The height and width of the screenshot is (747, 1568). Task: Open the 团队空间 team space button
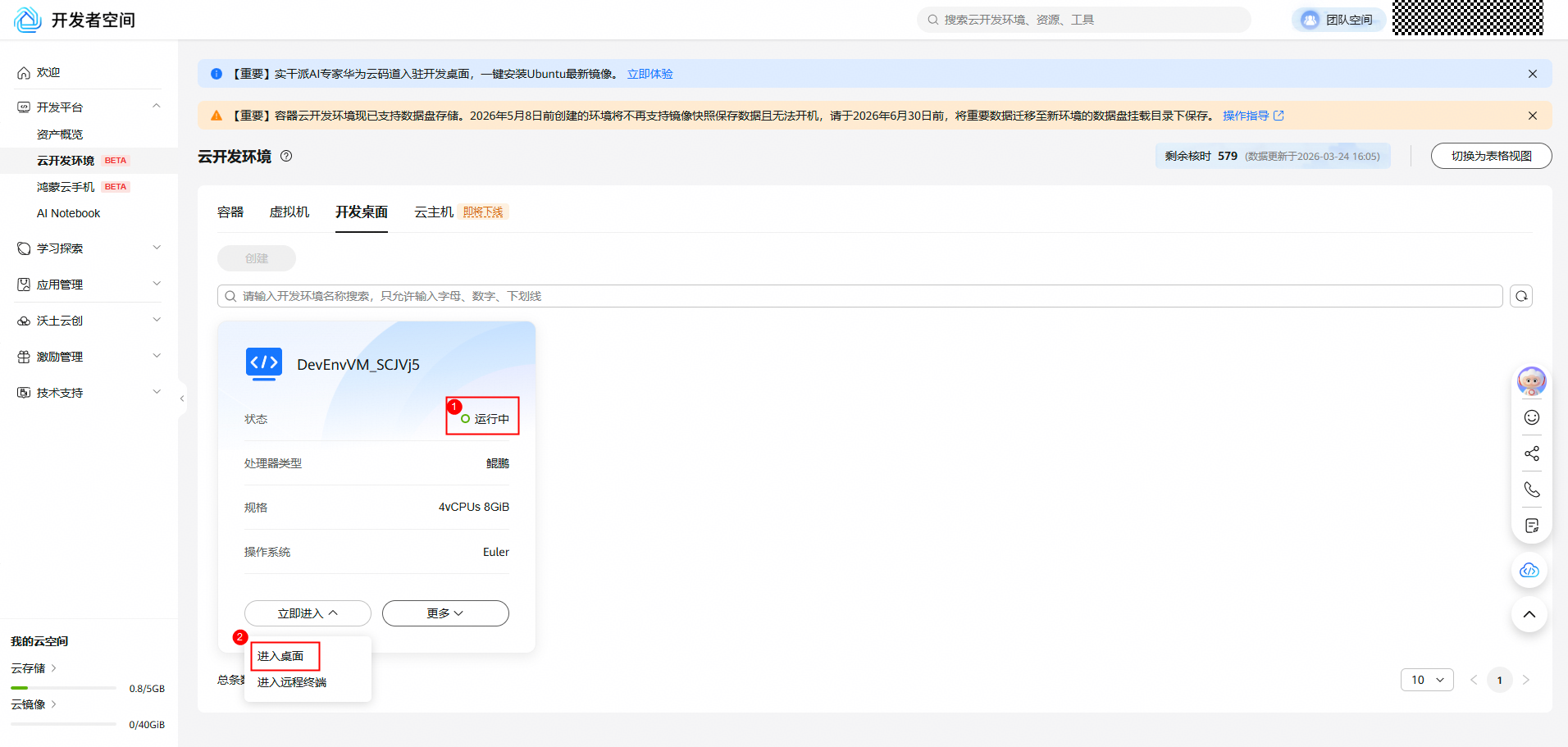click(1338, 20)
